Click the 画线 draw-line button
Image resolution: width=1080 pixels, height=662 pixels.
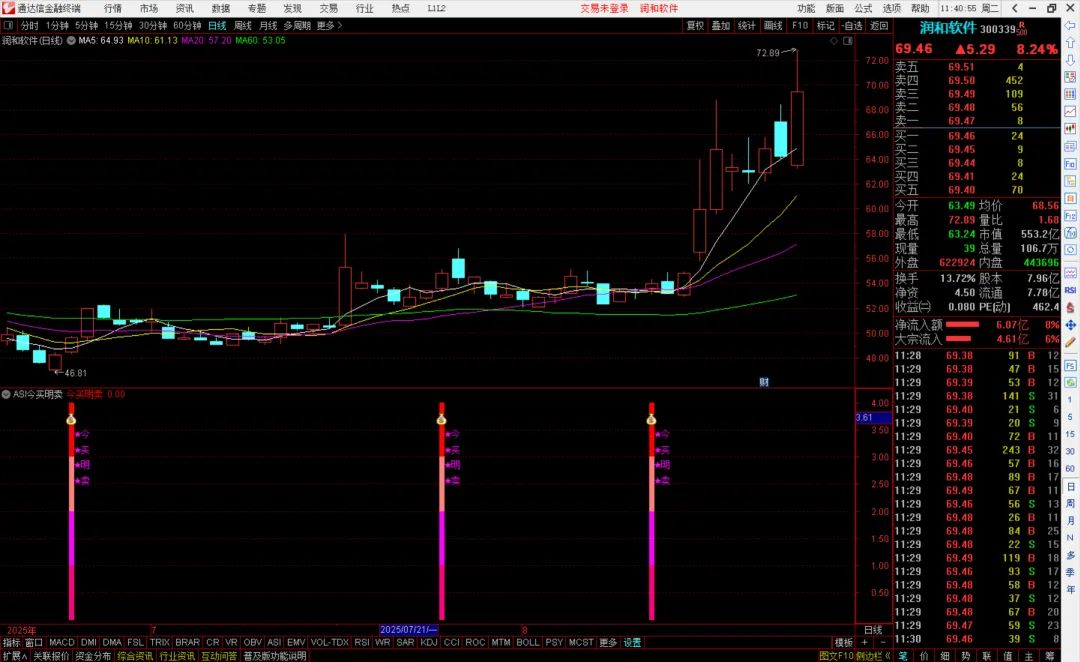(x=773, y=25)
